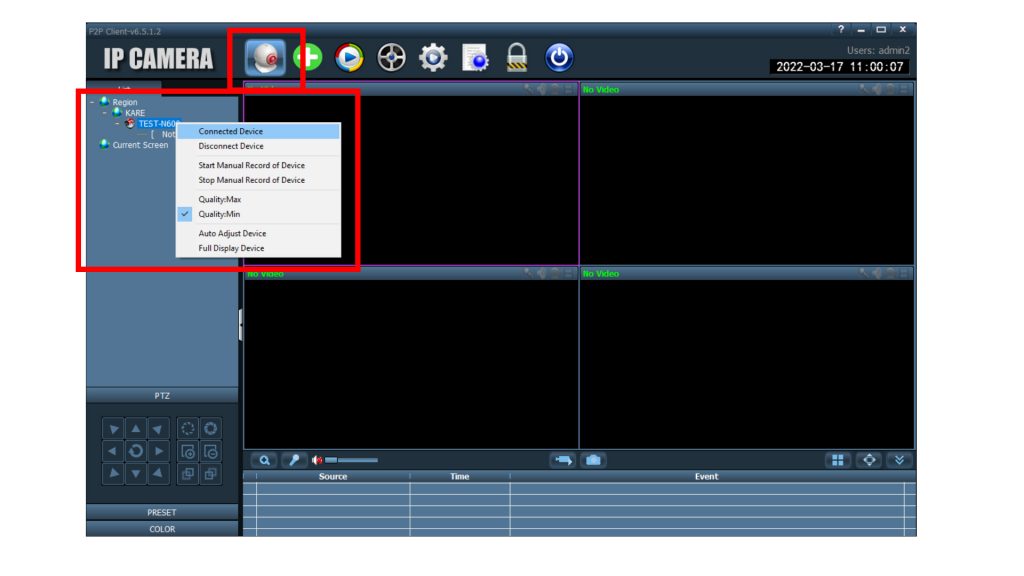Select Quality:Min checked option
Image resolution: width=1024 pixels, height=576 pixels.
pos(219,214)
